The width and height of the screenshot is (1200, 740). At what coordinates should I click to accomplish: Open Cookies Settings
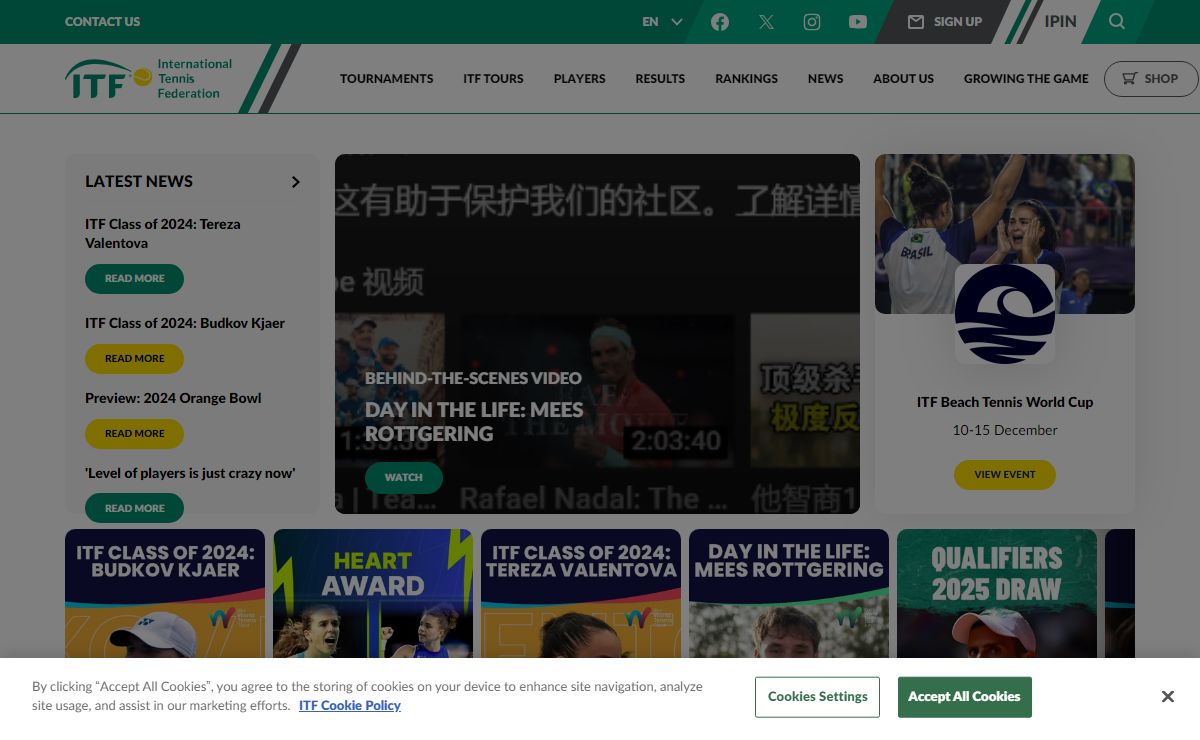click(x=817, y=697)
